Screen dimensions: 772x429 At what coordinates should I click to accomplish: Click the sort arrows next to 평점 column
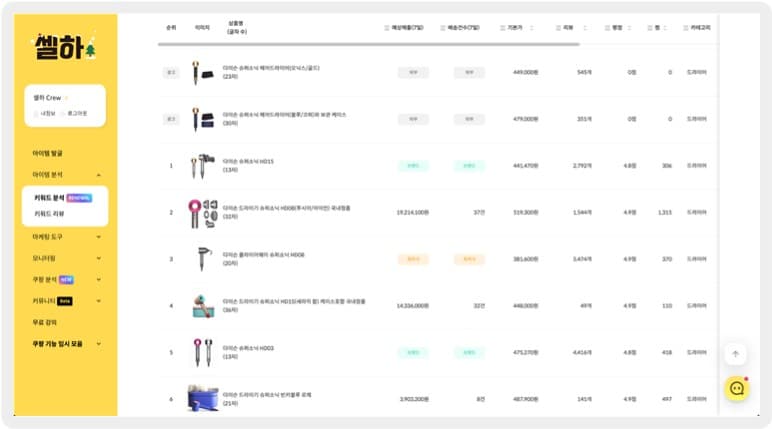click(629, 28)
